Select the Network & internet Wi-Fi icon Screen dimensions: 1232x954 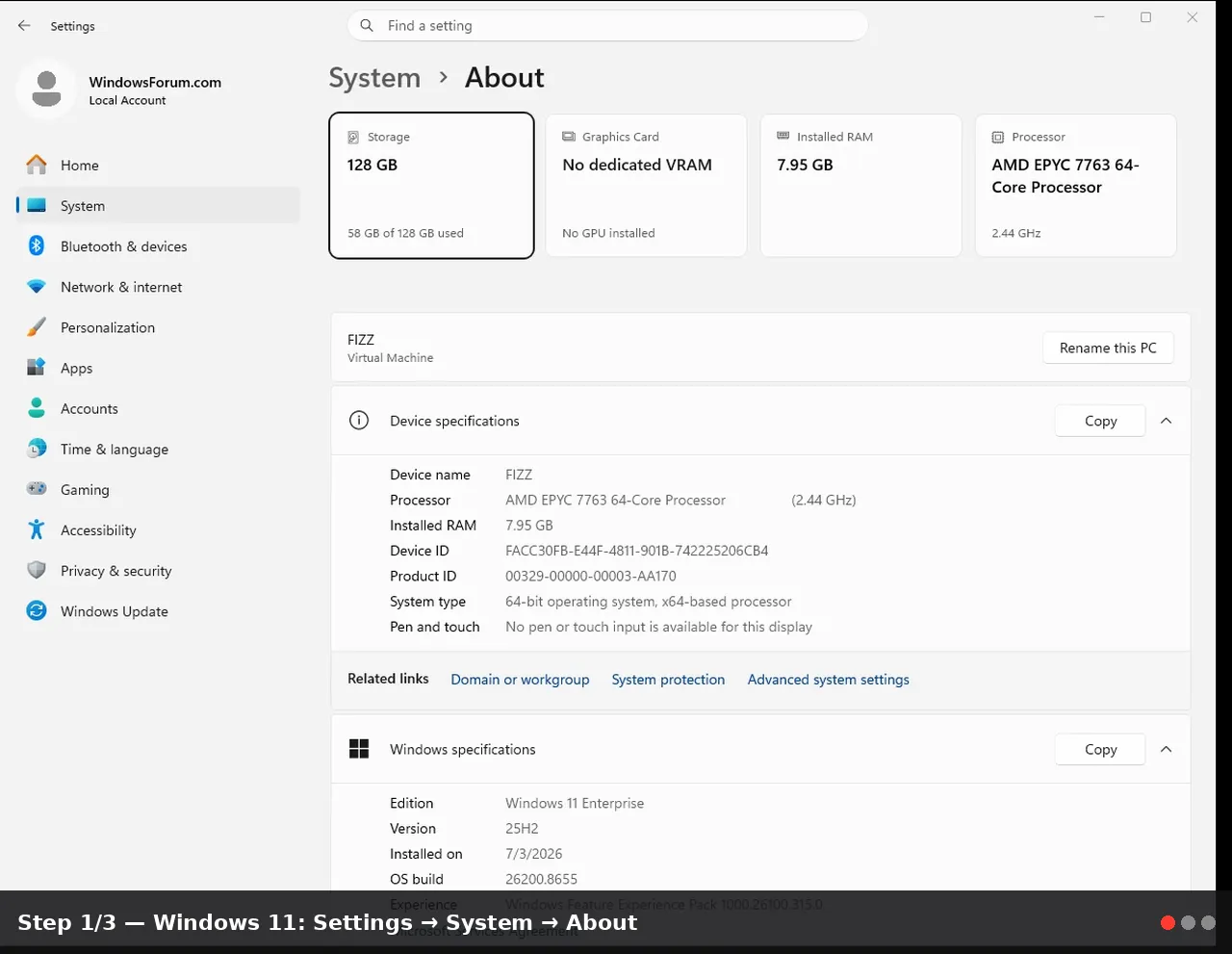click(x=37, y=287)
